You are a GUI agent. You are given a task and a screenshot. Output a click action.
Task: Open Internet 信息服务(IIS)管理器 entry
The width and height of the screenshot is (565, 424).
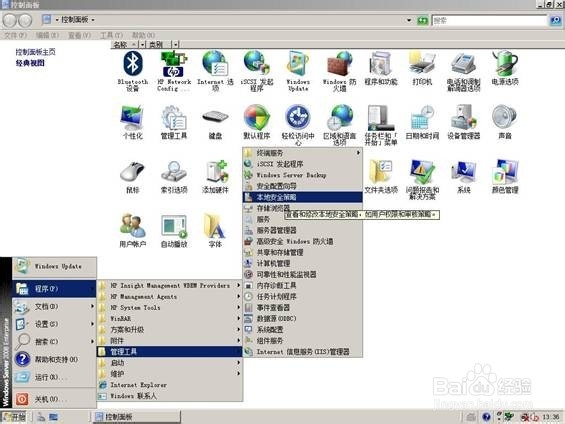tap(303, 352)
